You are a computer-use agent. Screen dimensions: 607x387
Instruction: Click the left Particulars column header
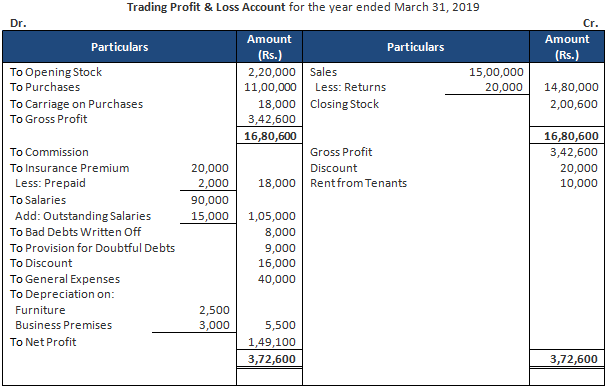point(120,47)
